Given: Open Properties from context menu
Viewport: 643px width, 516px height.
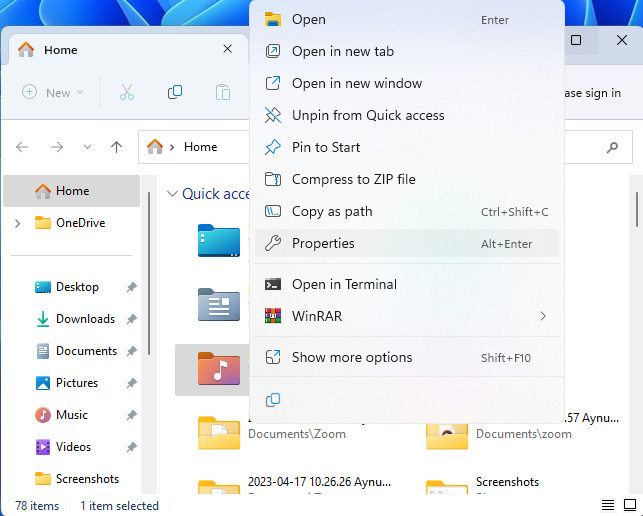Looking at the screenshot, I should [x=406, y=243].
